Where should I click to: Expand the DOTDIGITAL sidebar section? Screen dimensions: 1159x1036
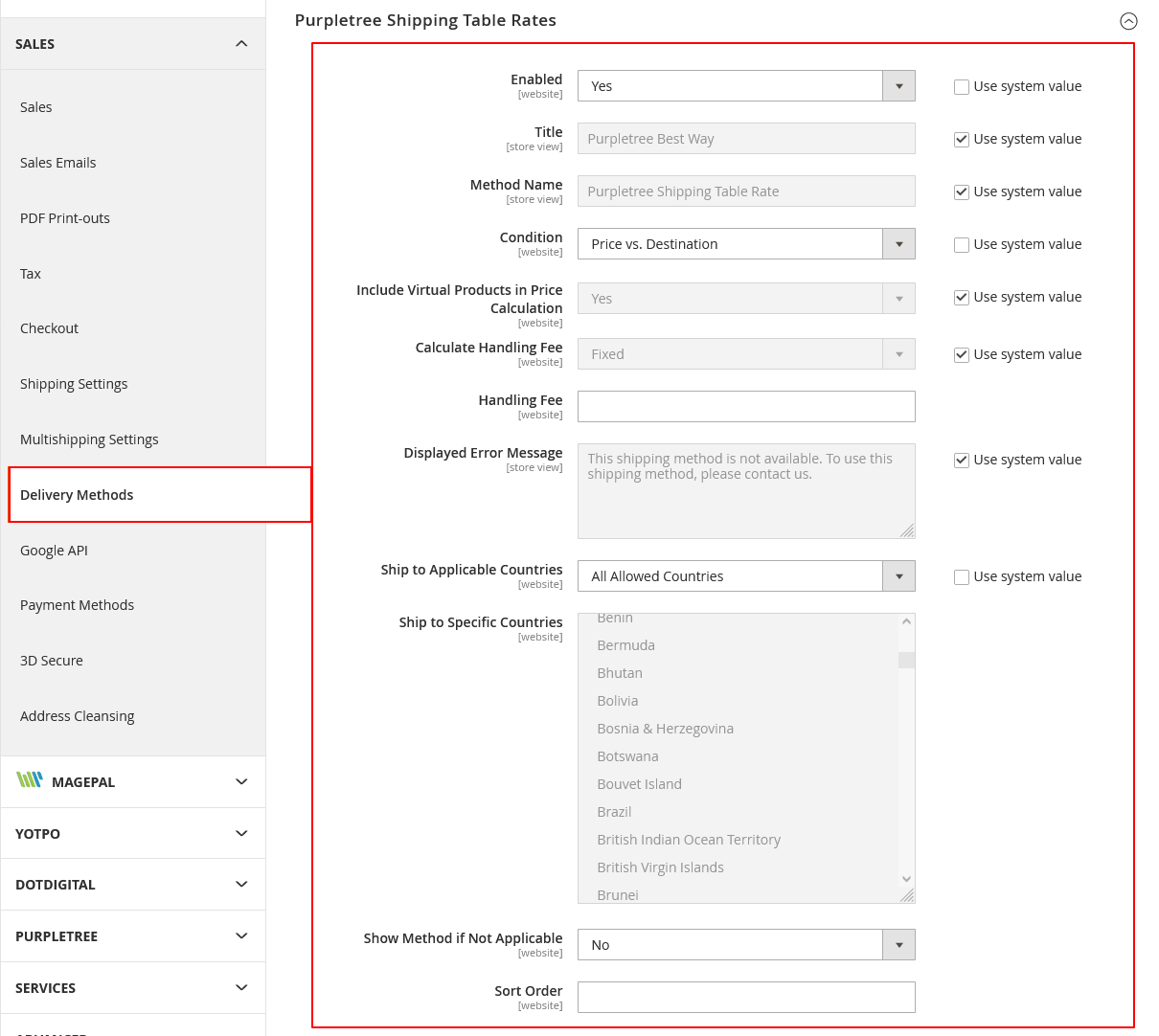[x=241, y=884]
